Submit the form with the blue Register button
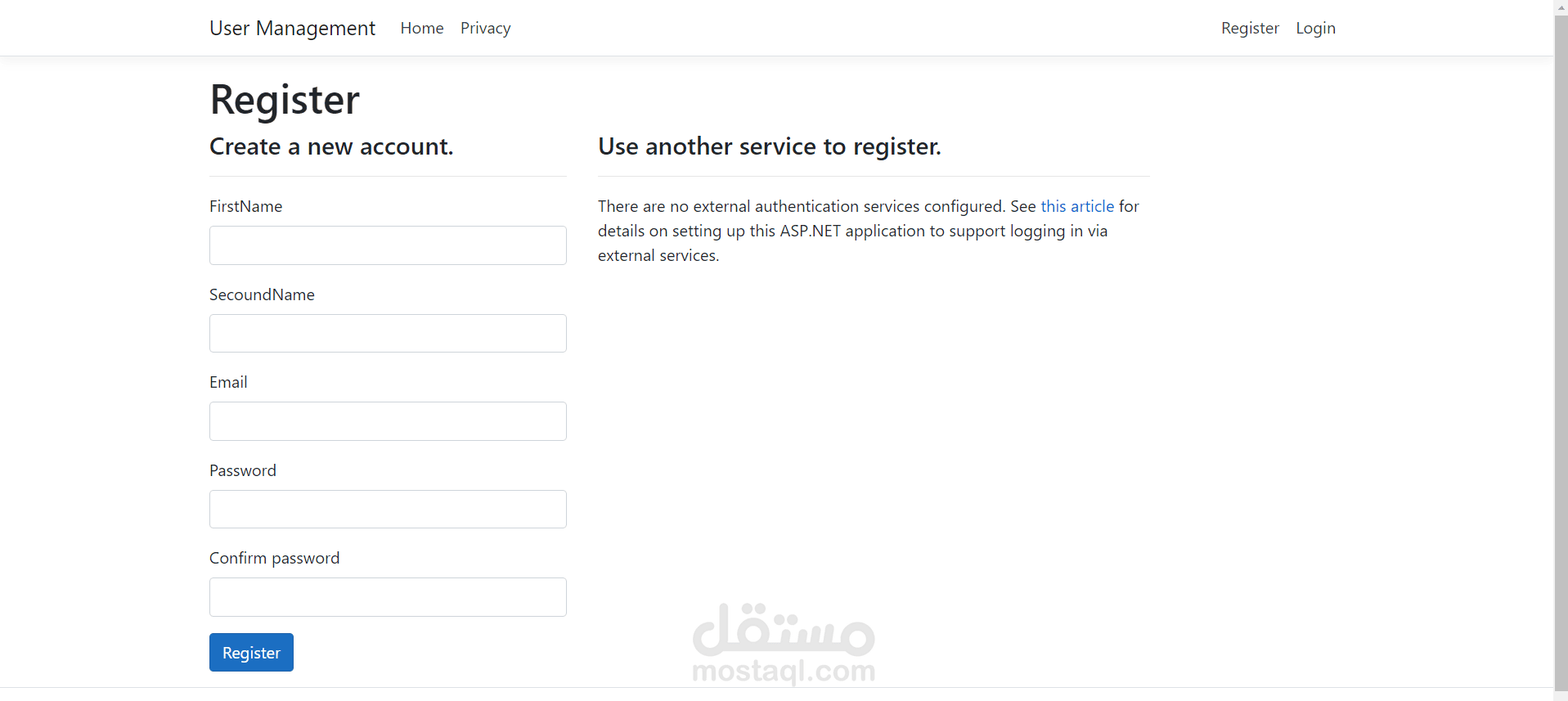The image size is (1568, 701). click(x=251, y=653)
